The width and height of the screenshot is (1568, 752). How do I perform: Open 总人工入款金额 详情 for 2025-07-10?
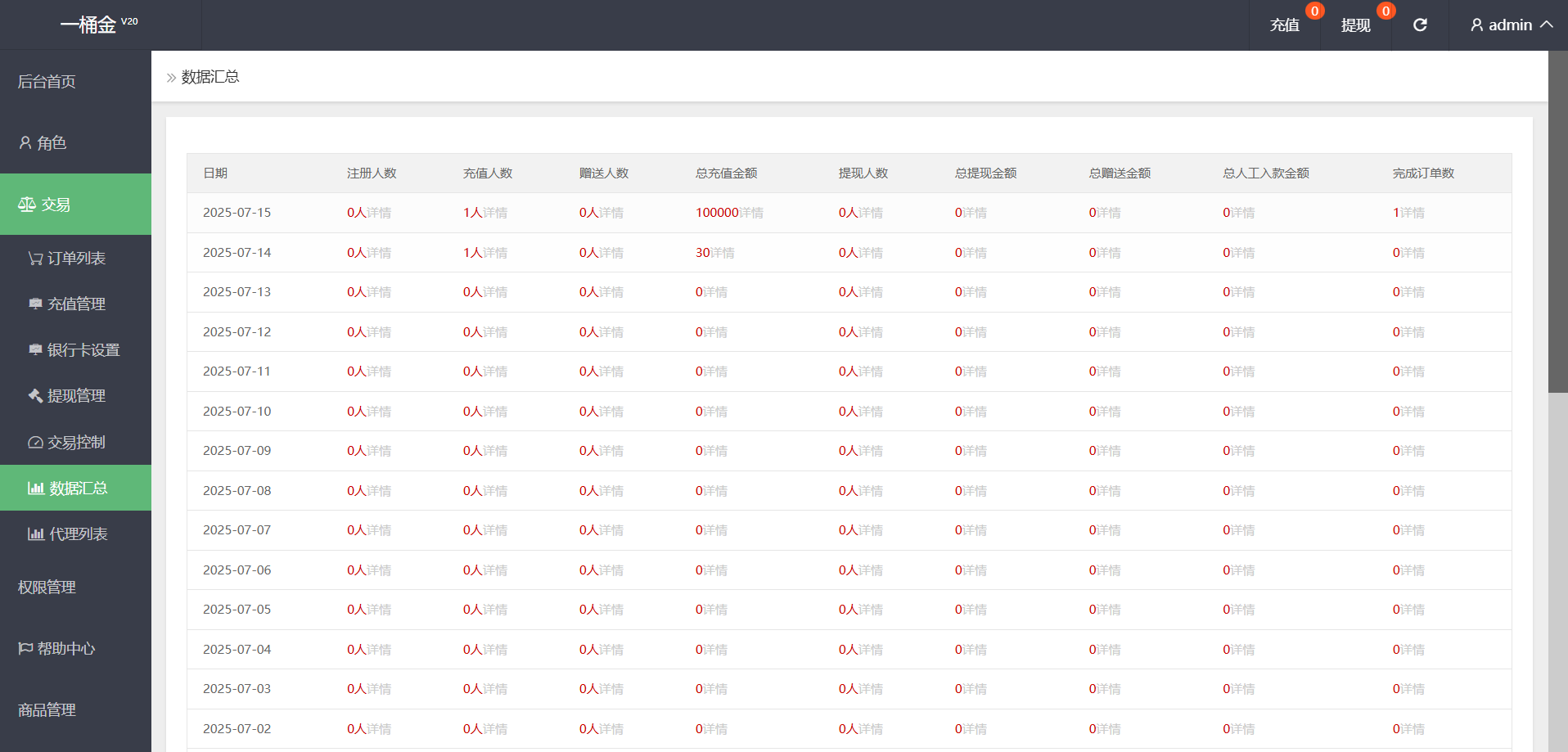pos(1242,412)
